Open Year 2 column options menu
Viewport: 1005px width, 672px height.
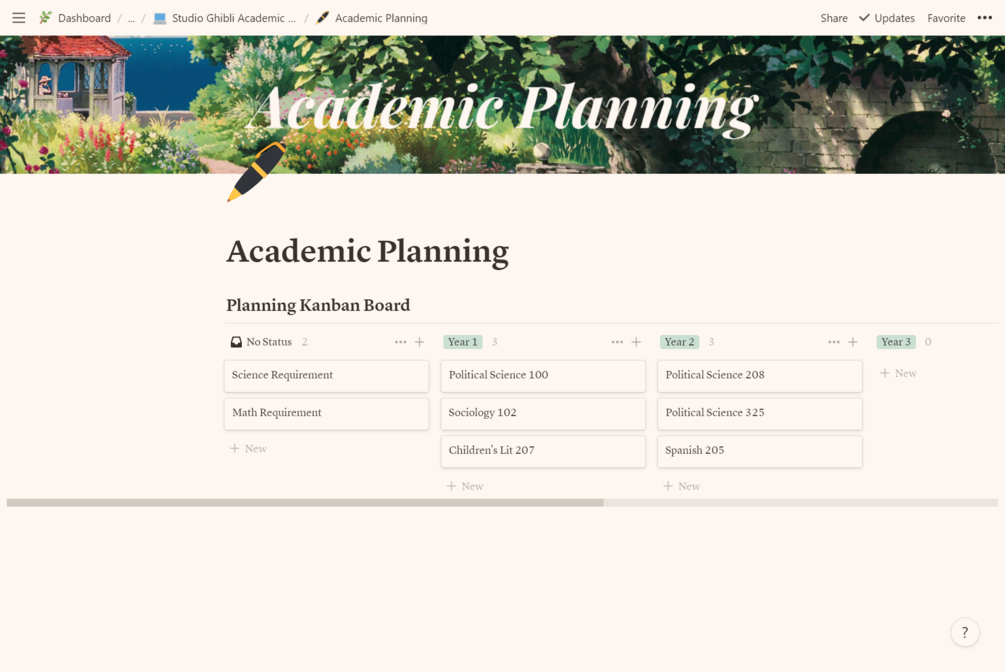(x=834, y=342)
